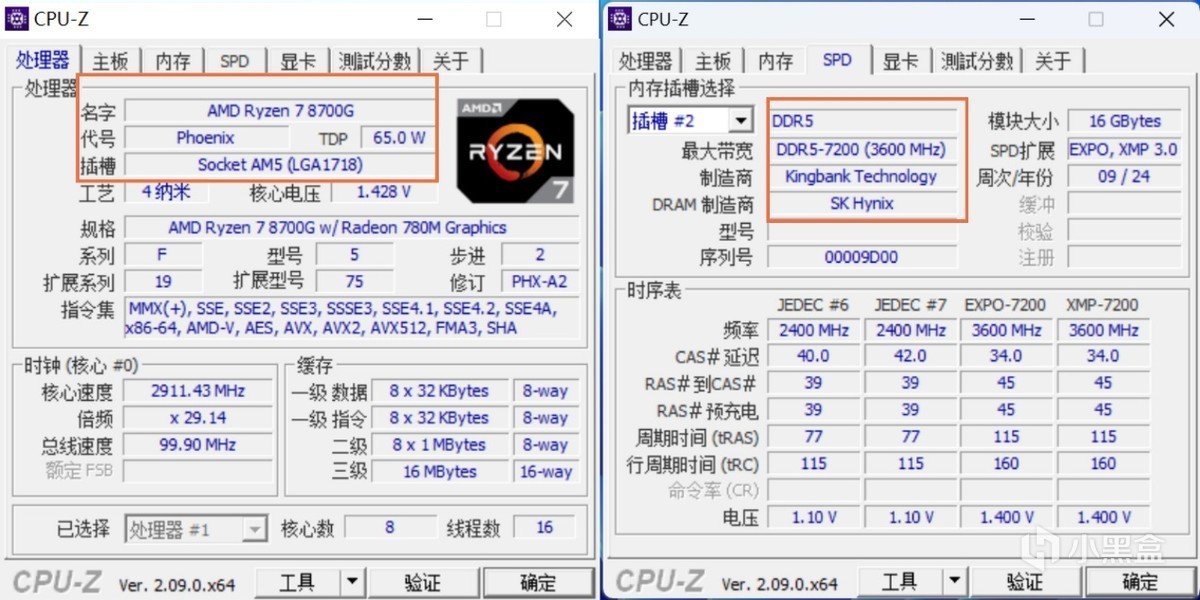
Task: Expand the 插槽 #2 memory slot dropdown
Action: (740, 121)
